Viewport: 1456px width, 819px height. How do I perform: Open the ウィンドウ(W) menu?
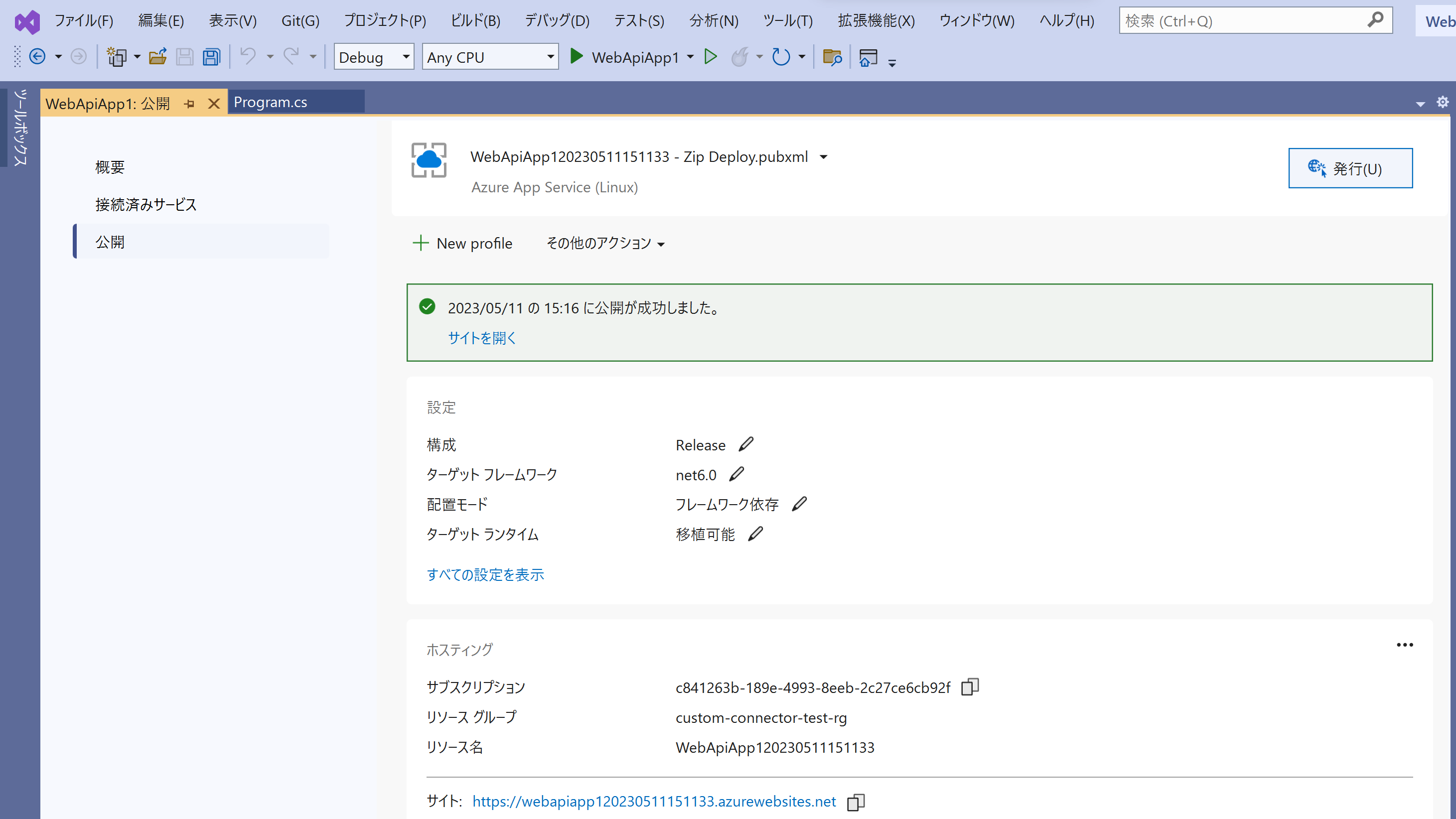977,21
